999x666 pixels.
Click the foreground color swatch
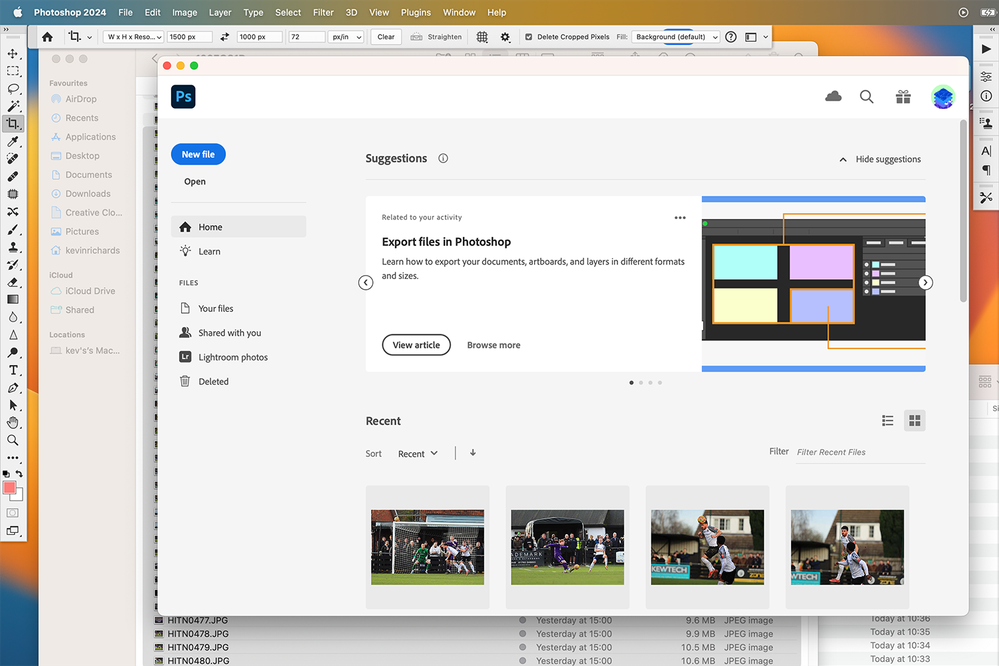(x=9, y=487)
